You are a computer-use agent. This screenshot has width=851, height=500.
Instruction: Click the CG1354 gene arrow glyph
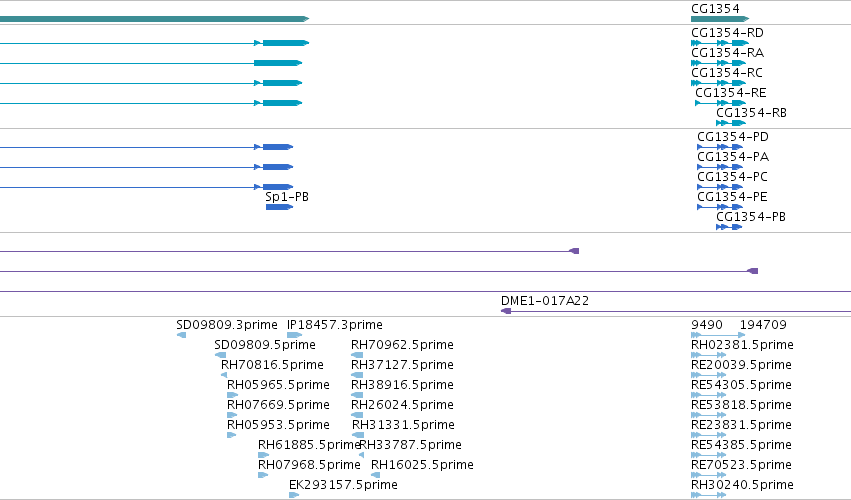tap(720, 19)
